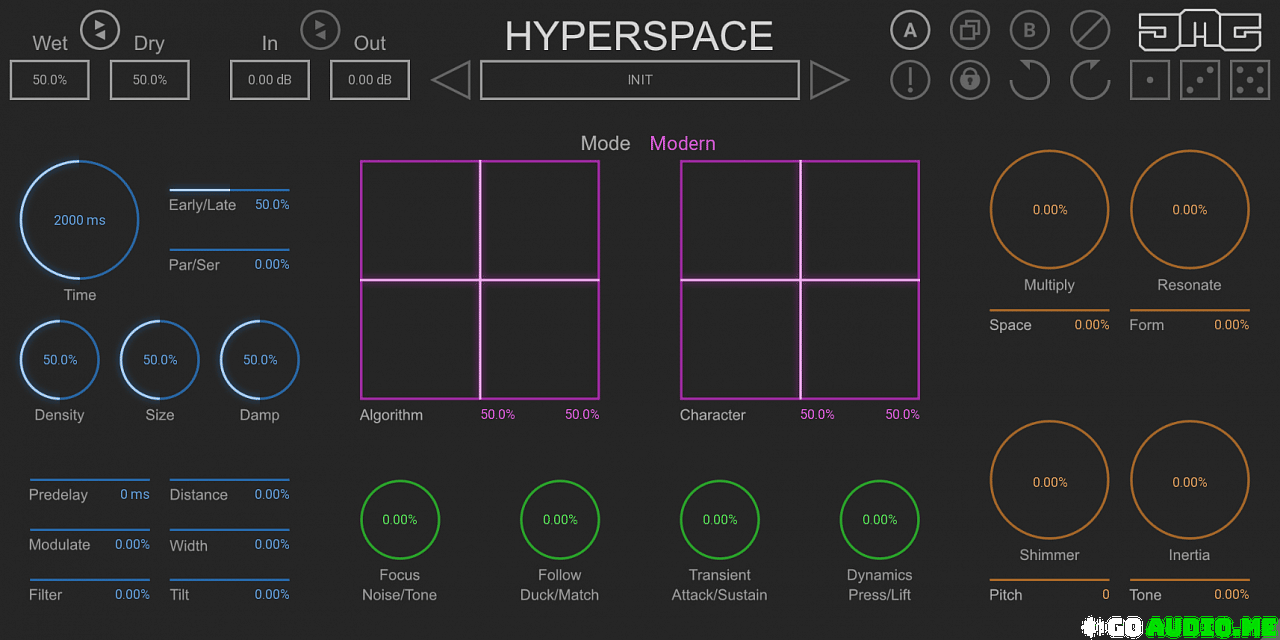Change the Mode Modern selector
The width and height of the screenshot is (1280, 640).
683,143
